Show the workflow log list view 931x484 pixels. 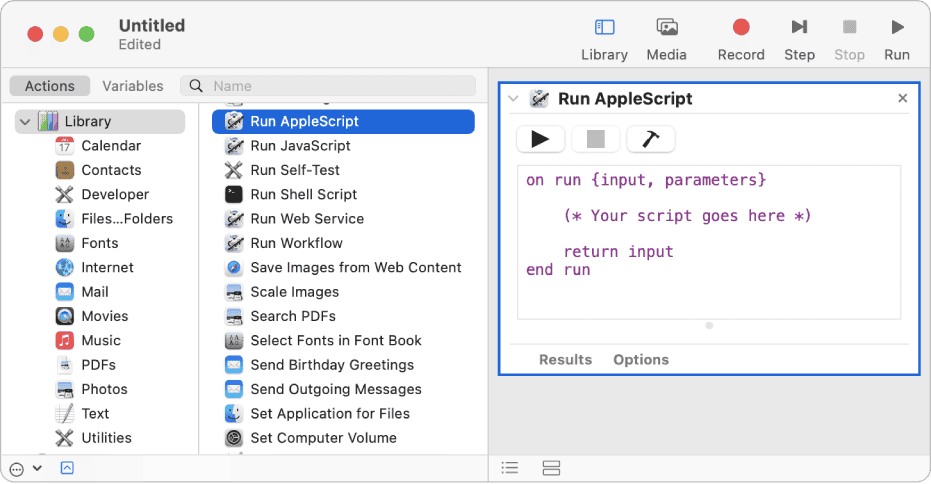(510, 468)
